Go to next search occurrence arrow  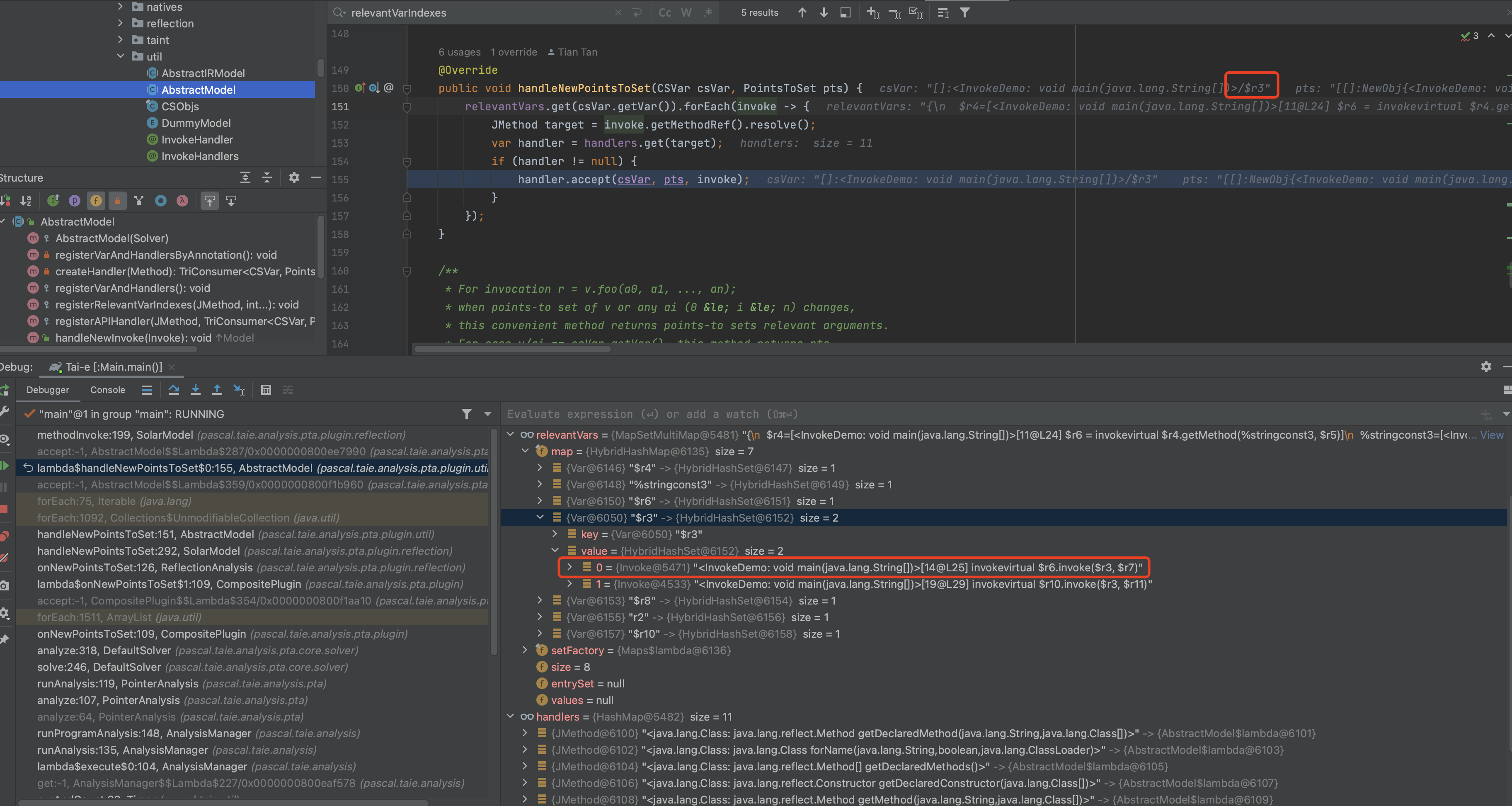coord(824,13)
